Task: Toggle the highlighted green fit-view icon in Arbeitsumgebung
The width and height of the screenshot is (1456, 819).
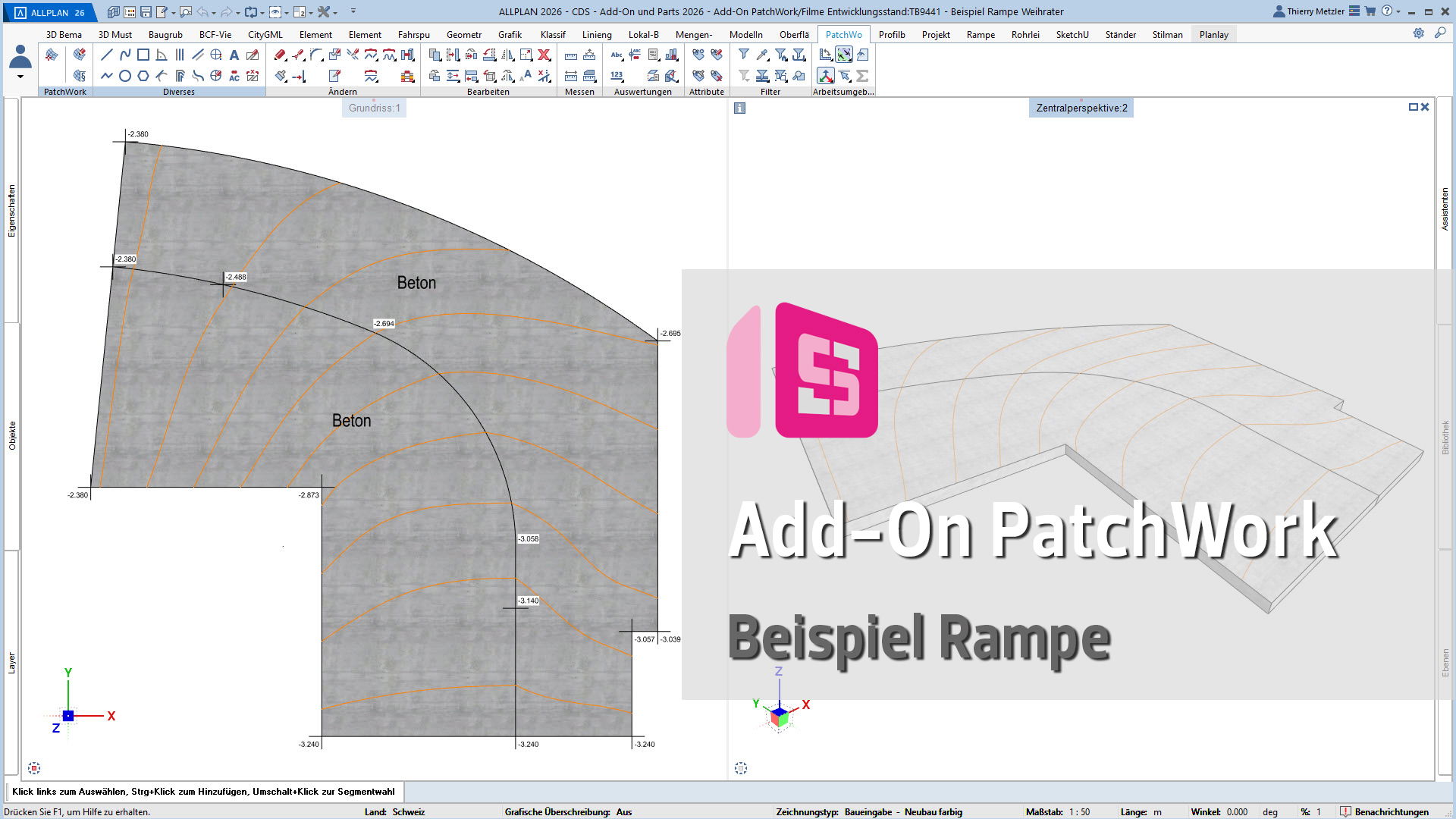Action: coord(844,55)
